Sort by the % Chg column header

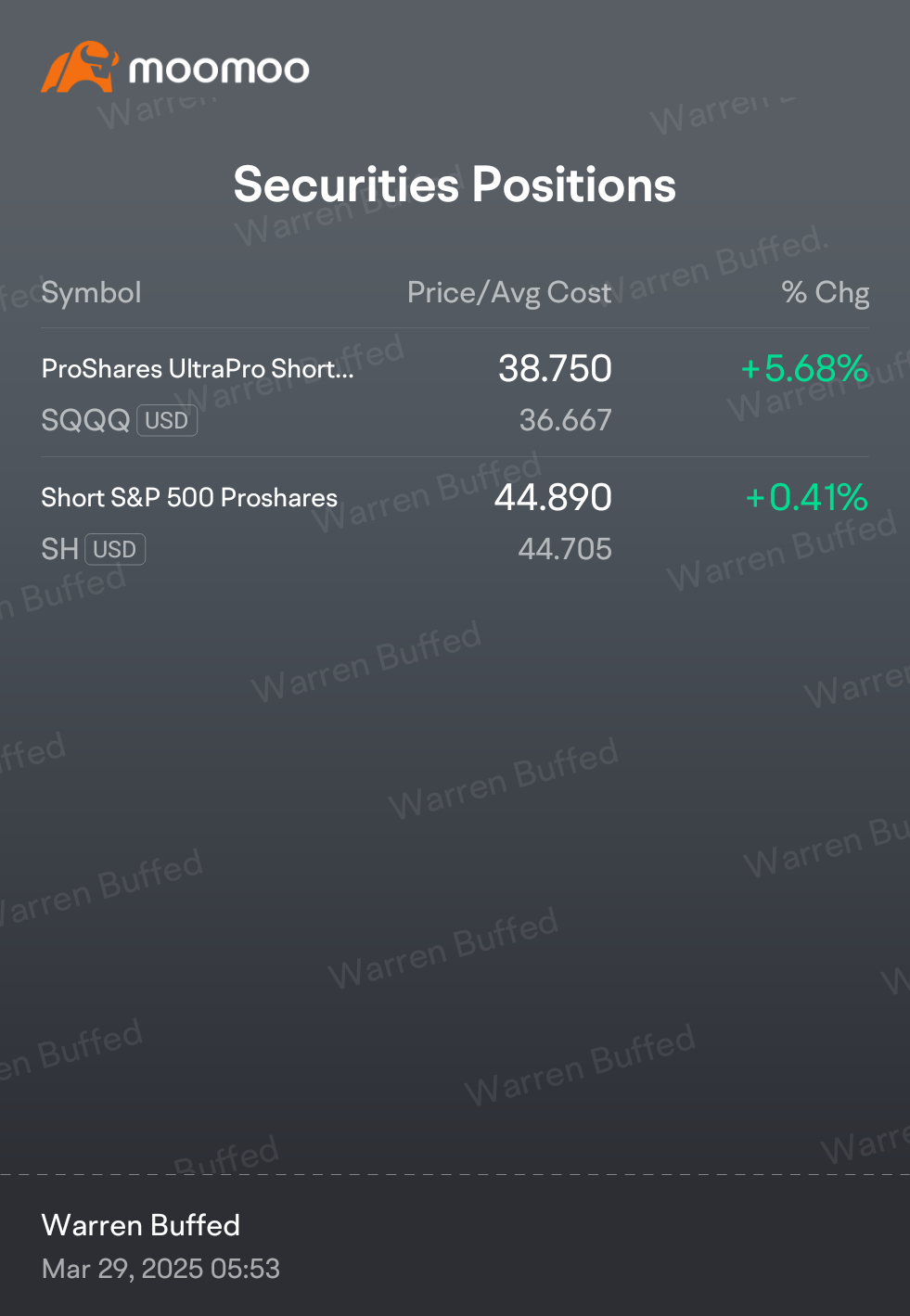coord(825,293)
